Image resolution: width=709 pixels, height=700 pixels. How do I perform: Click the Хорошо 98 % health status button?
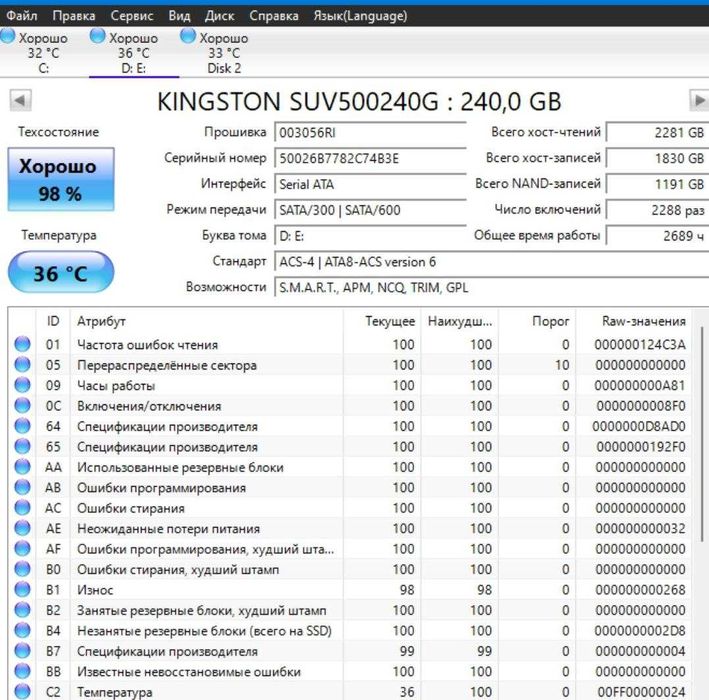pos(60,179)
